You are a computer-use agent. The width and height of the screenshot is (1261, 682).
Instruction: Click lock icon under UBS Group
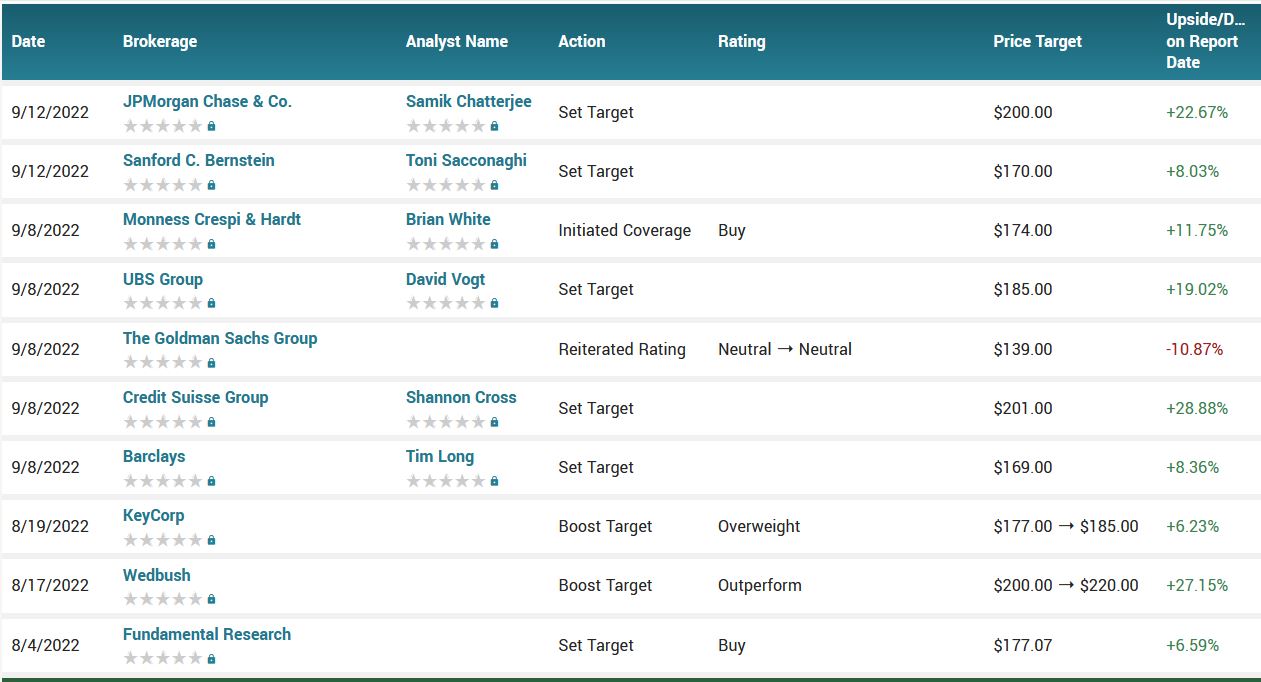(x=211, y=304)
